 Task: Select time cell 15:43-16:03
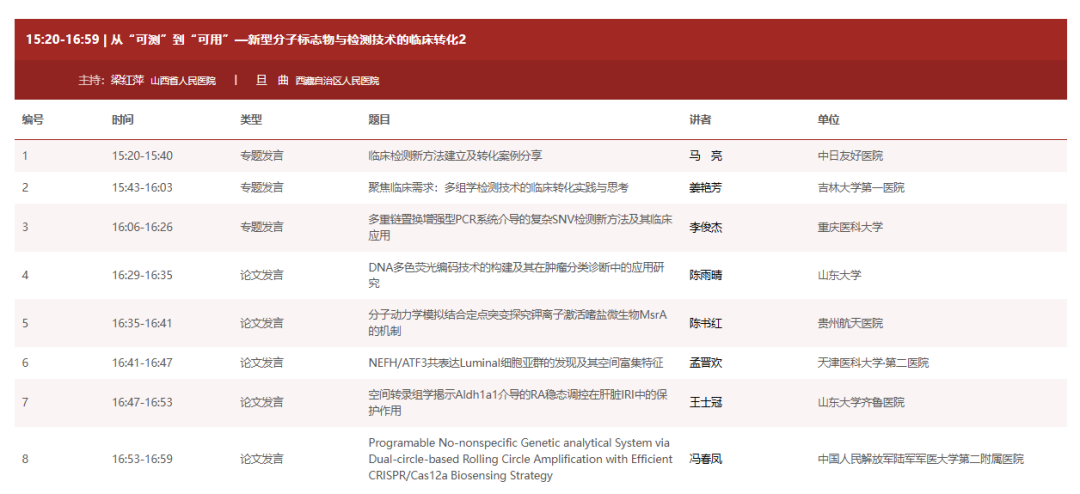[x=143, y=187]
